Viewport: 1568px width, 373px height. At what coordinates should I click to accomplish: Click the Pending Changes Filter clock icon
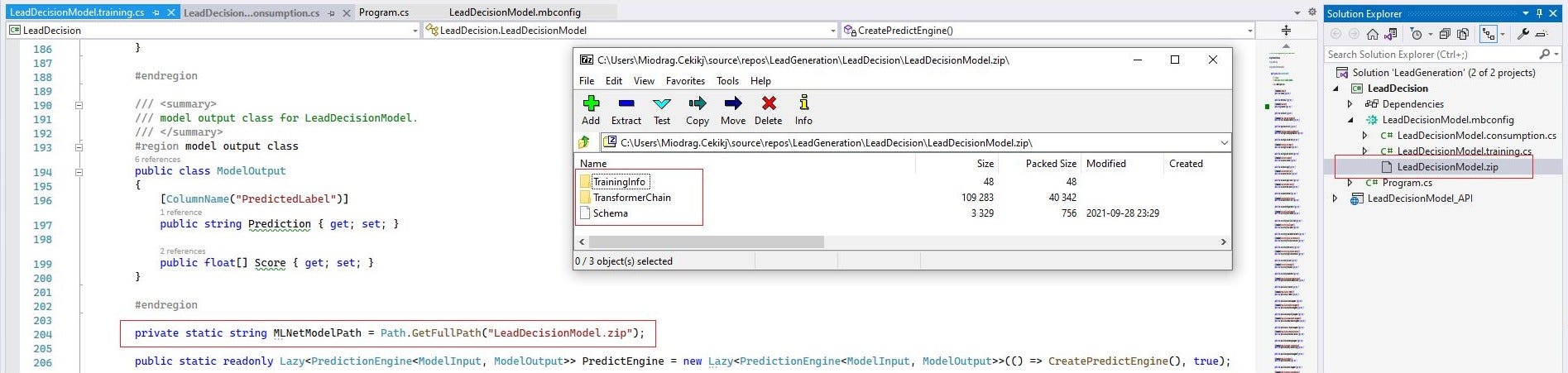(1417, 34)
